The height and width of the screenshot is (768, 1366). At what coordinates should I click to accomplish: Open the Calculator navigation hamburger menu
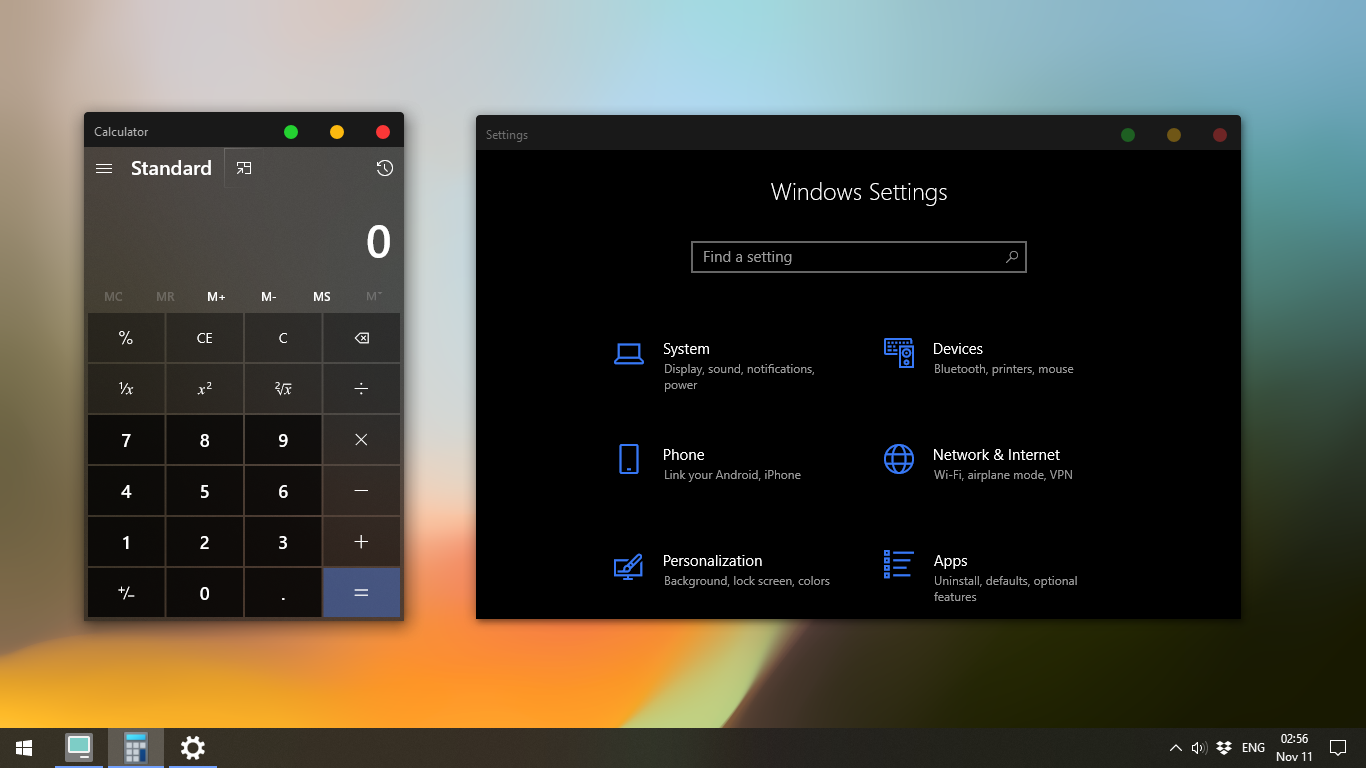(x=104, y=168)
